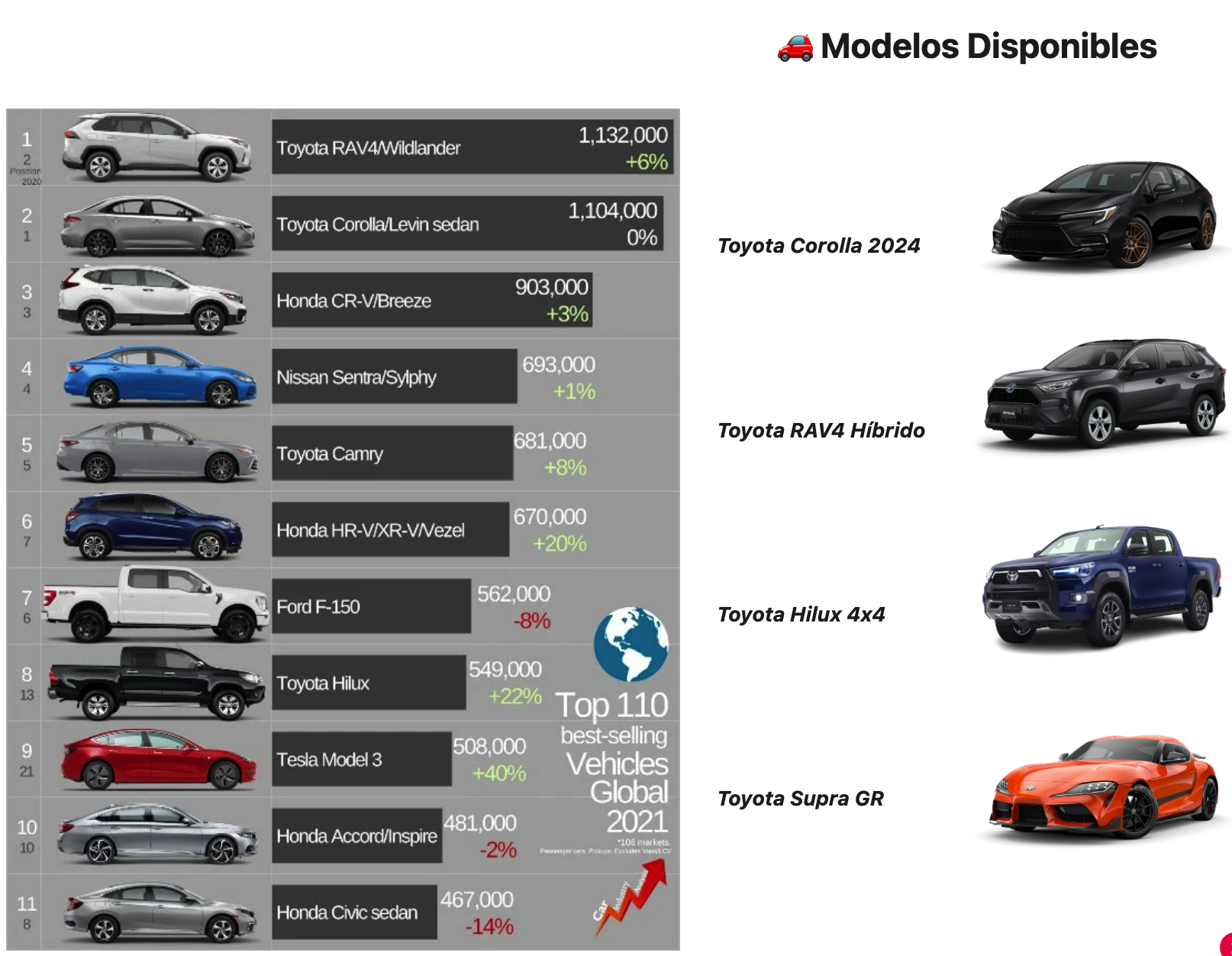Click the red arrow Car Industry Analysis logo

click(631, 897)
